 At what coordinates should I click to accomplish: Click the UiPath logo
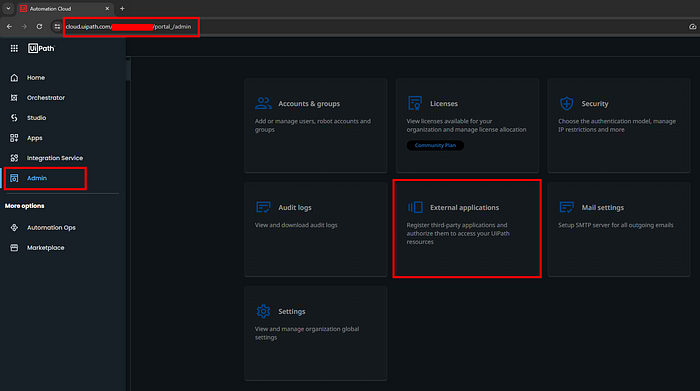(x=41, y=48)
